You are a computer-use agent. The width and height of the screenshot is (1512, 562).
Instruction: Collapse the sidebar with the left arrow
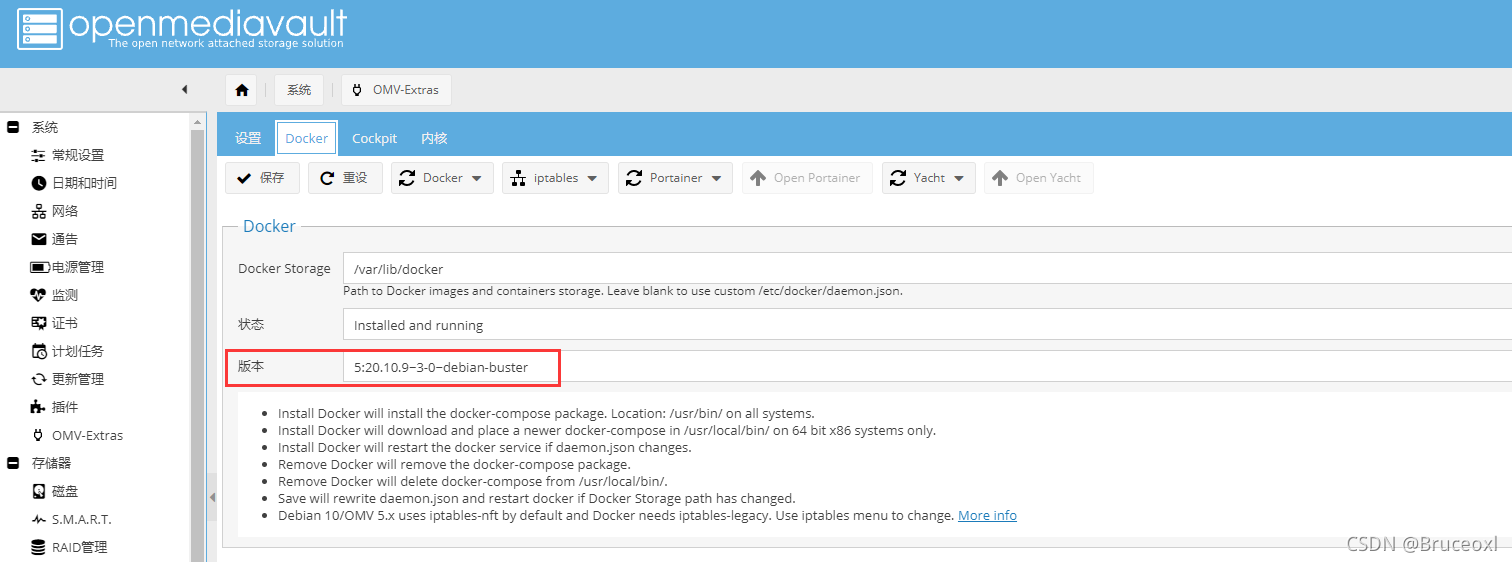184,89
